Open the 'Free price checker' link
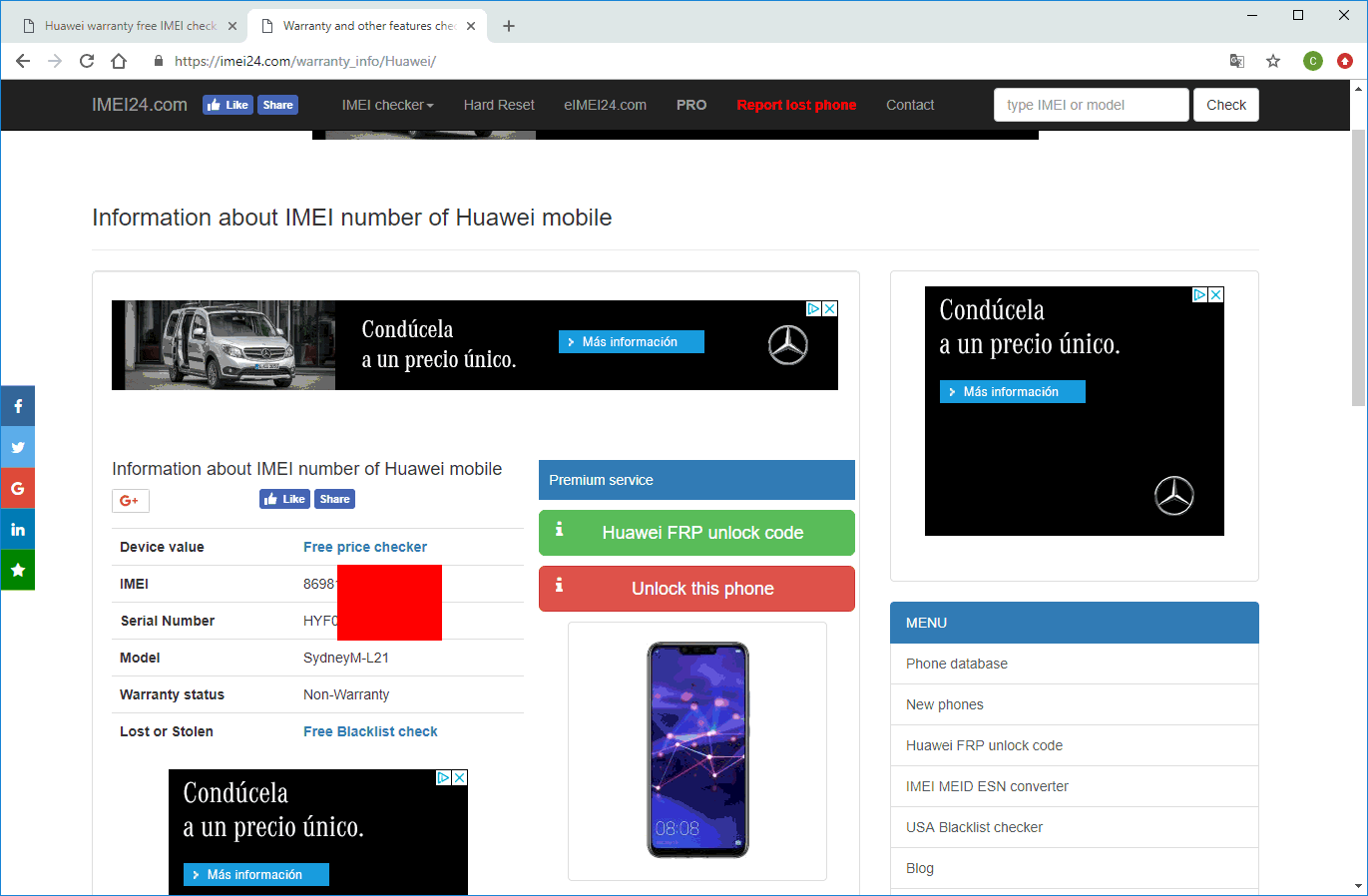The image size is (1368, 896). pyautogui.click(x=365, y=547)
